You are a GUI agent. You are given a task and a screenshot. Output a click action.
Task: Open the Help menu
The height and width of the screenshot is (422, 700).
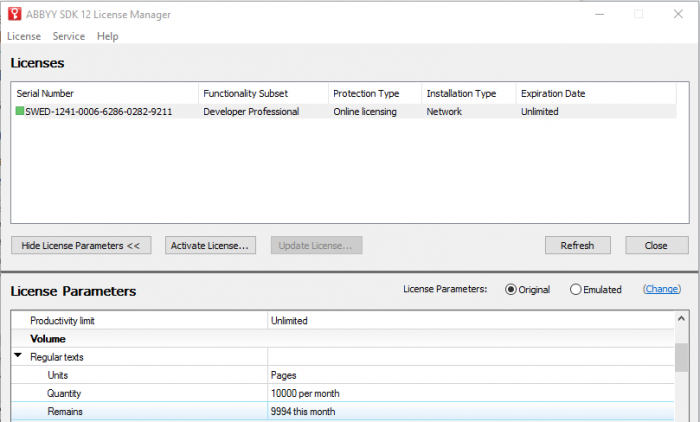[108, 36]
